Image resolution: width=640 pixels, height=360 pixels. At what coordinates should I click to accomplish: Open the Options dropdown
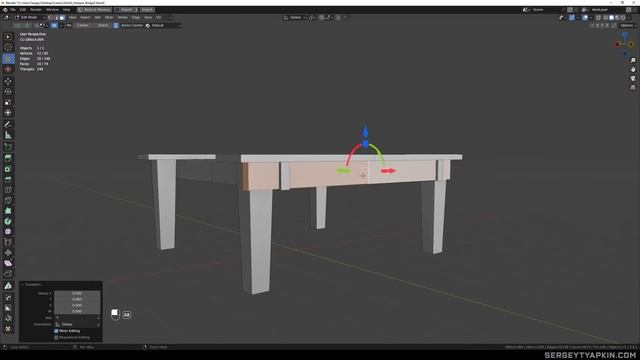[x=628, y=25]
